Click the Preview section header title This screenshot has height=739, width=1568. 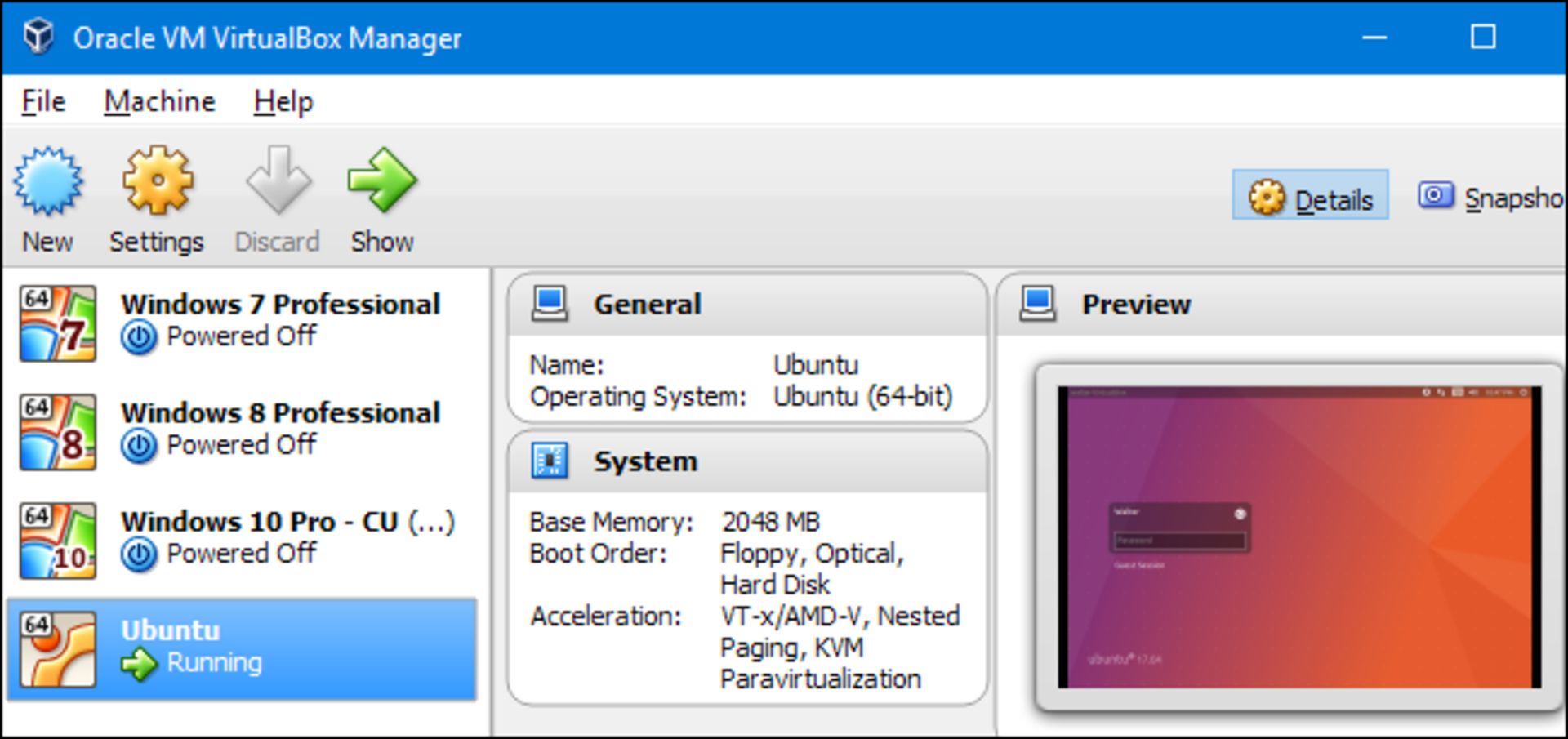pos(1136,305)
